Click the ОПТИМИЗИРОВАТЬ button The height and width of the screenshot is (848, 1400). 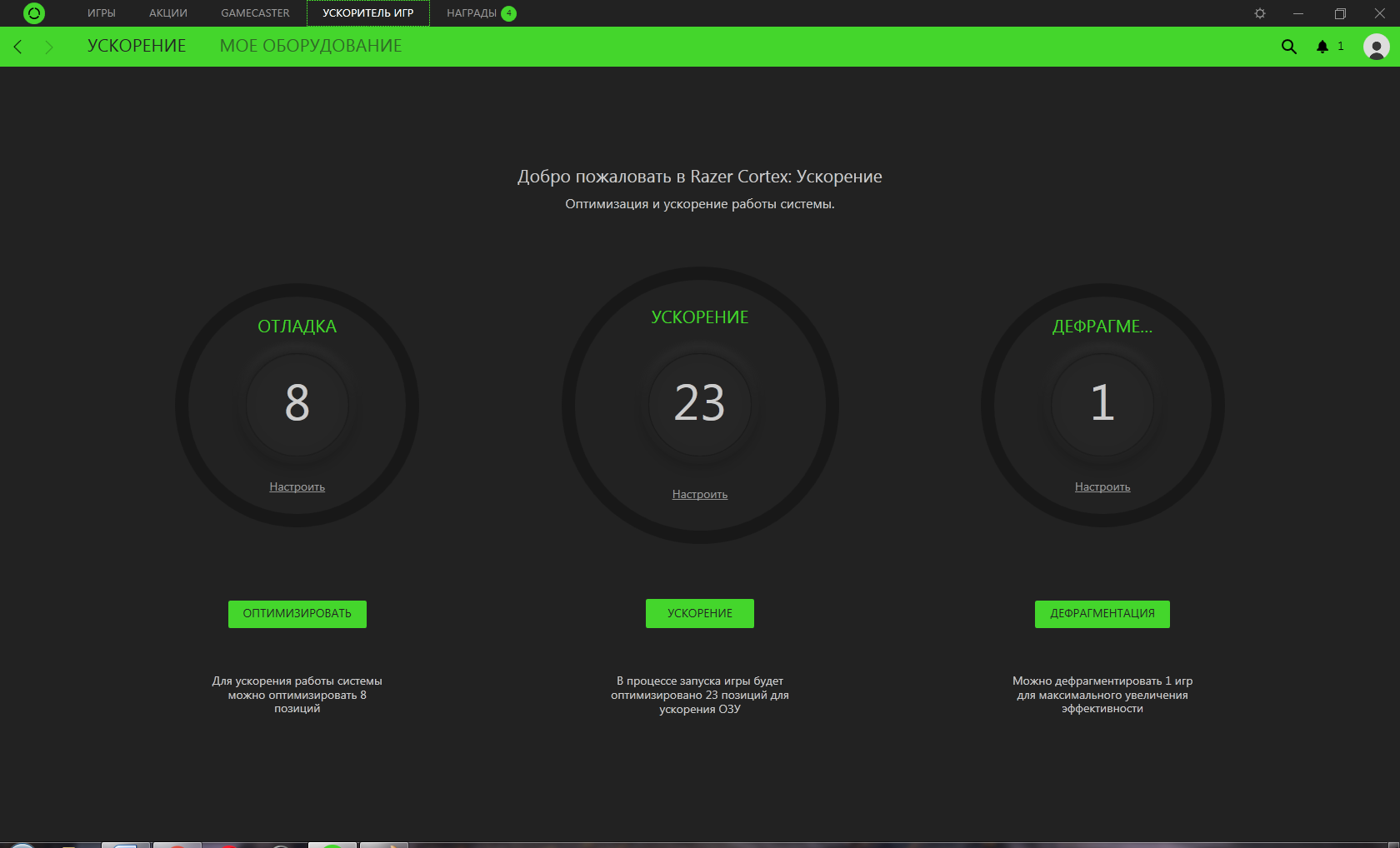[x=297, y=614]
